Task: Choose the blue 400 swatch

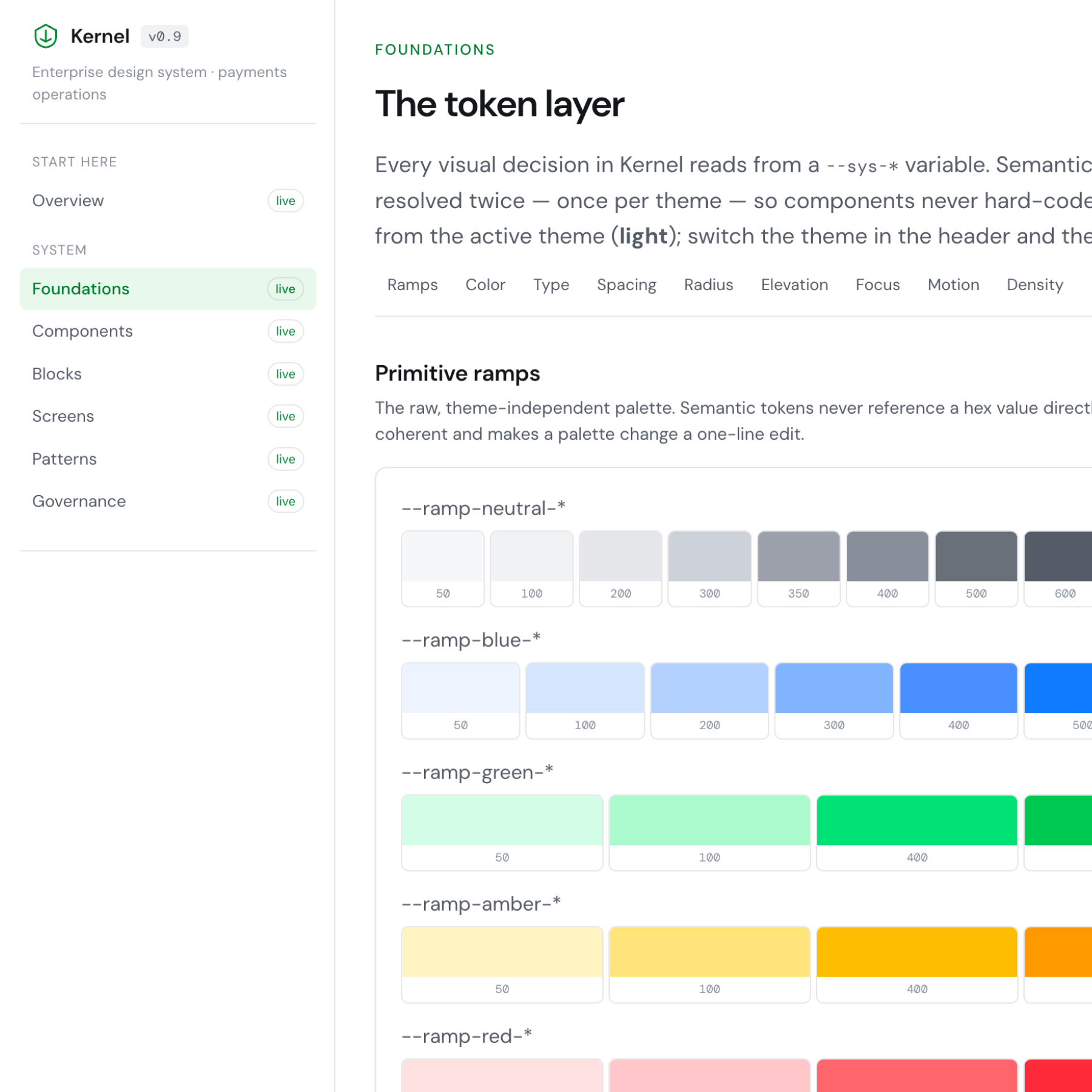Action: (959, 701)
